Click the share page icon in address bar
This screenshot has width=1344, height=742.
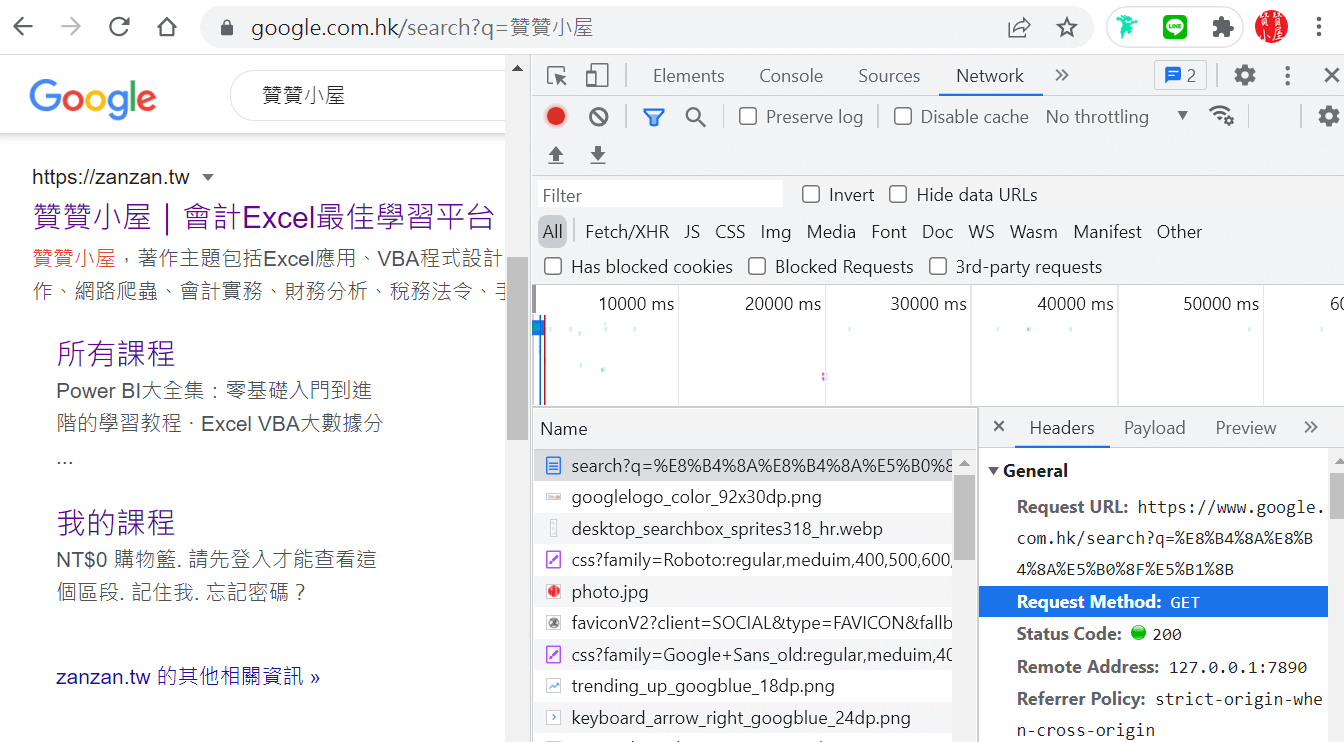[x=1019, y=27]
